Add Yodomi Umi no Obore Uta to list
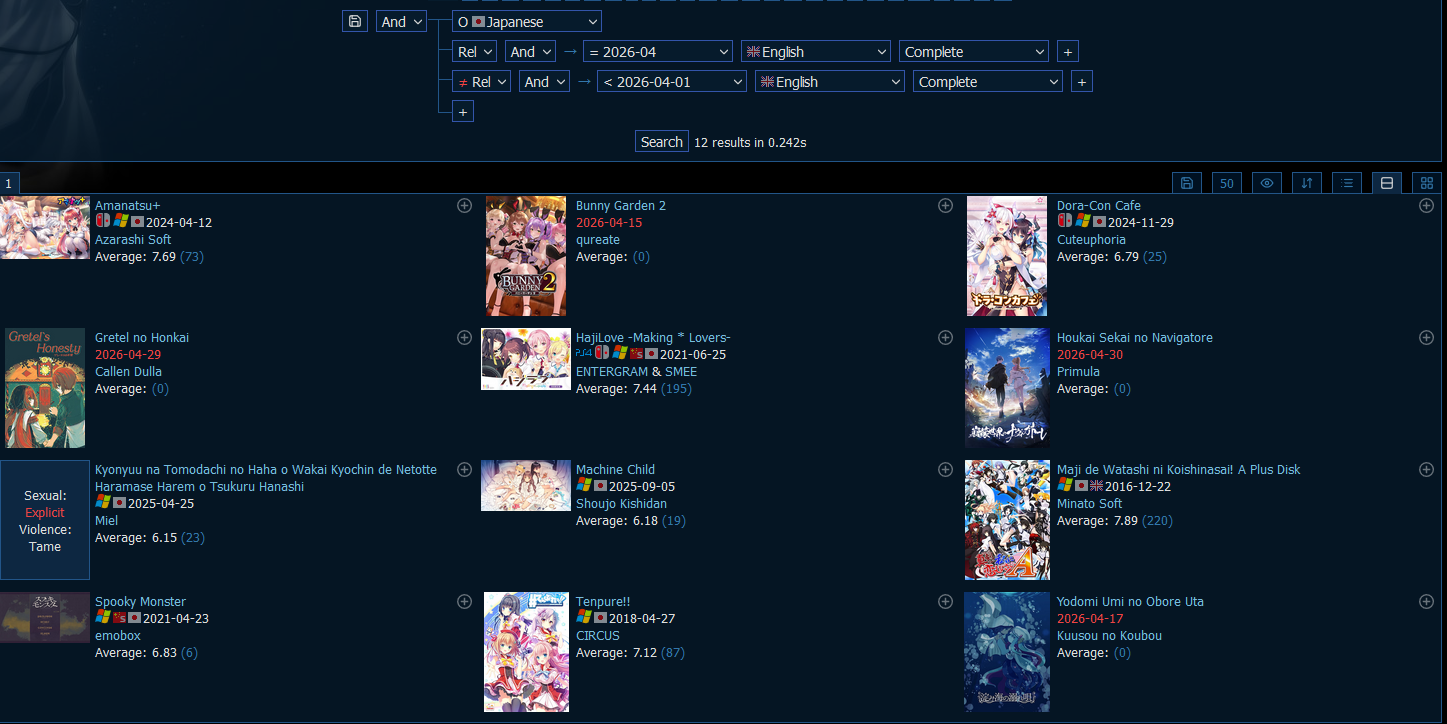The image size is (1447, 724). pyautogui.click(x=1426, y=601)
